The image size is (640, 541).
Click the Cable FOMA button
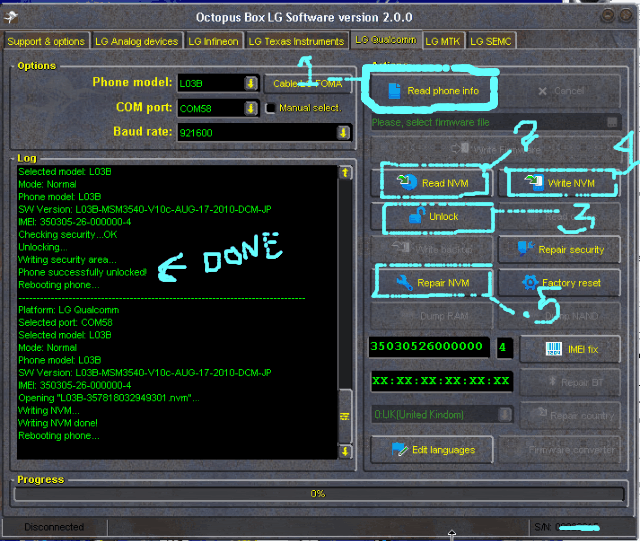tap(308, 84)
